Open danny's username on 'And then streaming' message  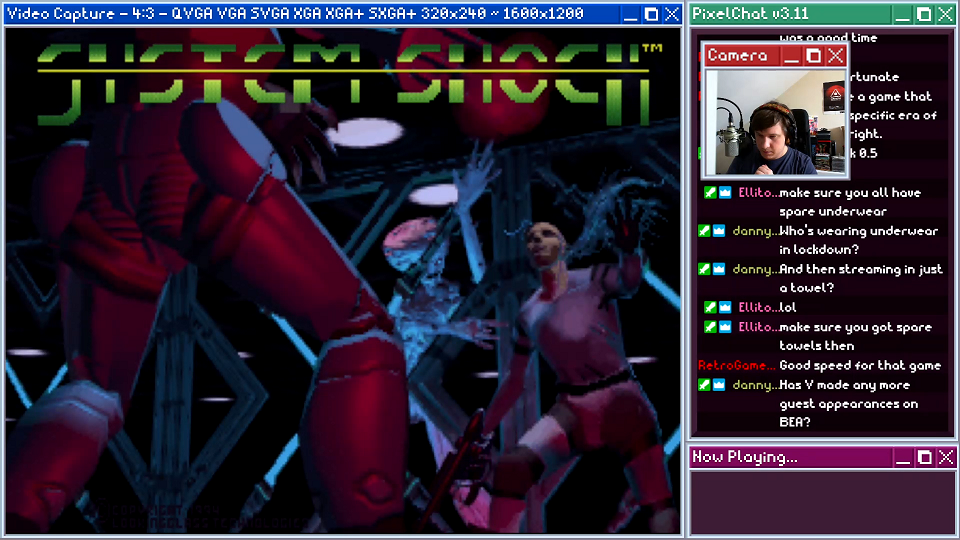coord(756,269)
